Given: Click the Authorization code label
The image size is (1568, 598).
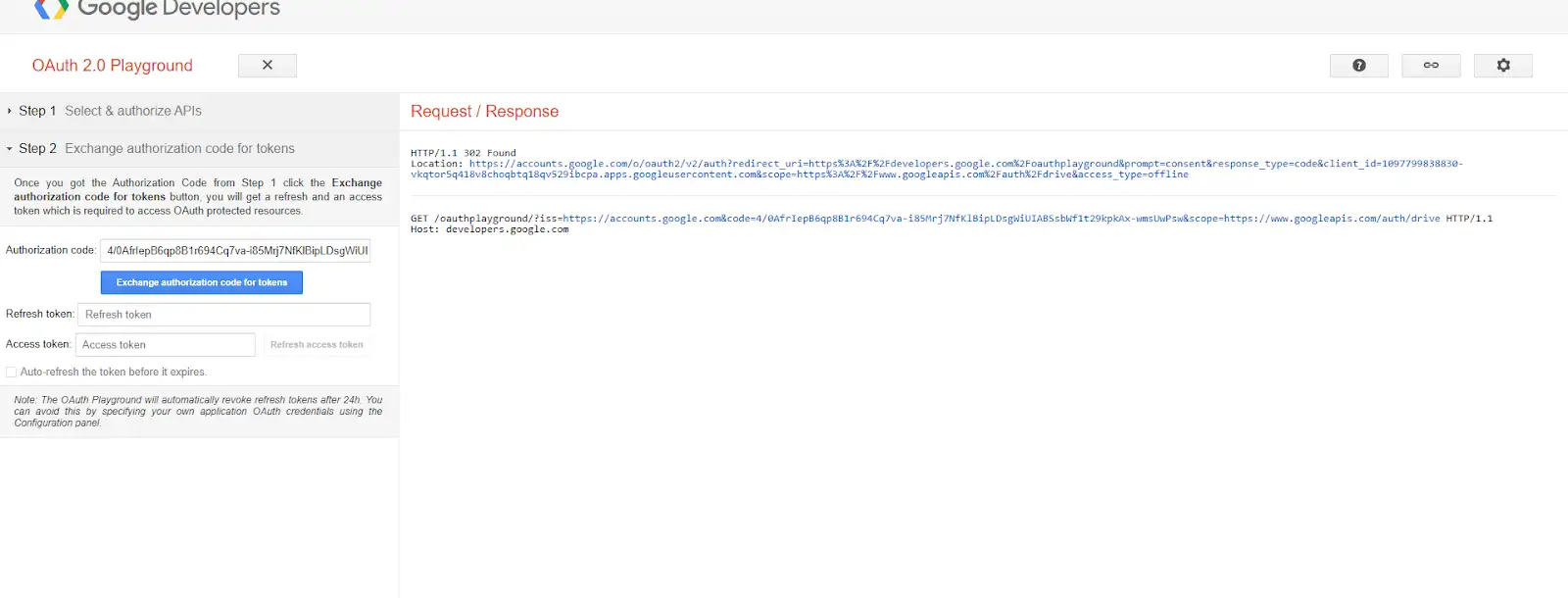Looking at the screenshot, I should (51, 250).
